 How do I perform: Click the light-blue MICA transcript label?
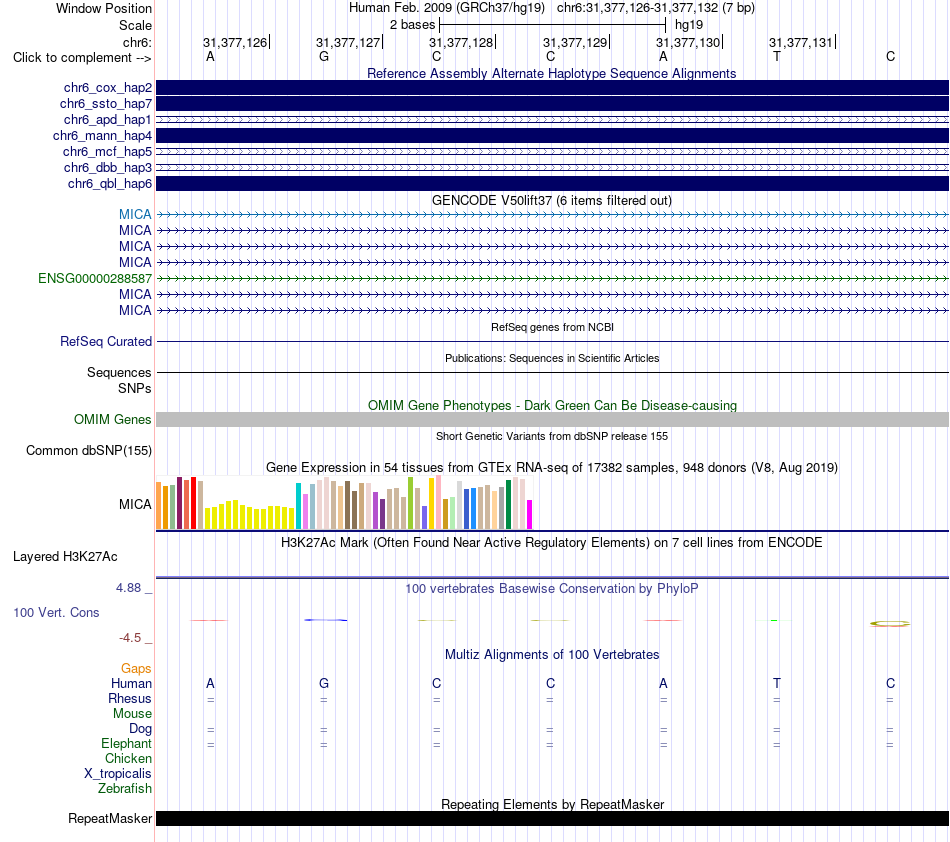(x=135, y=214)
